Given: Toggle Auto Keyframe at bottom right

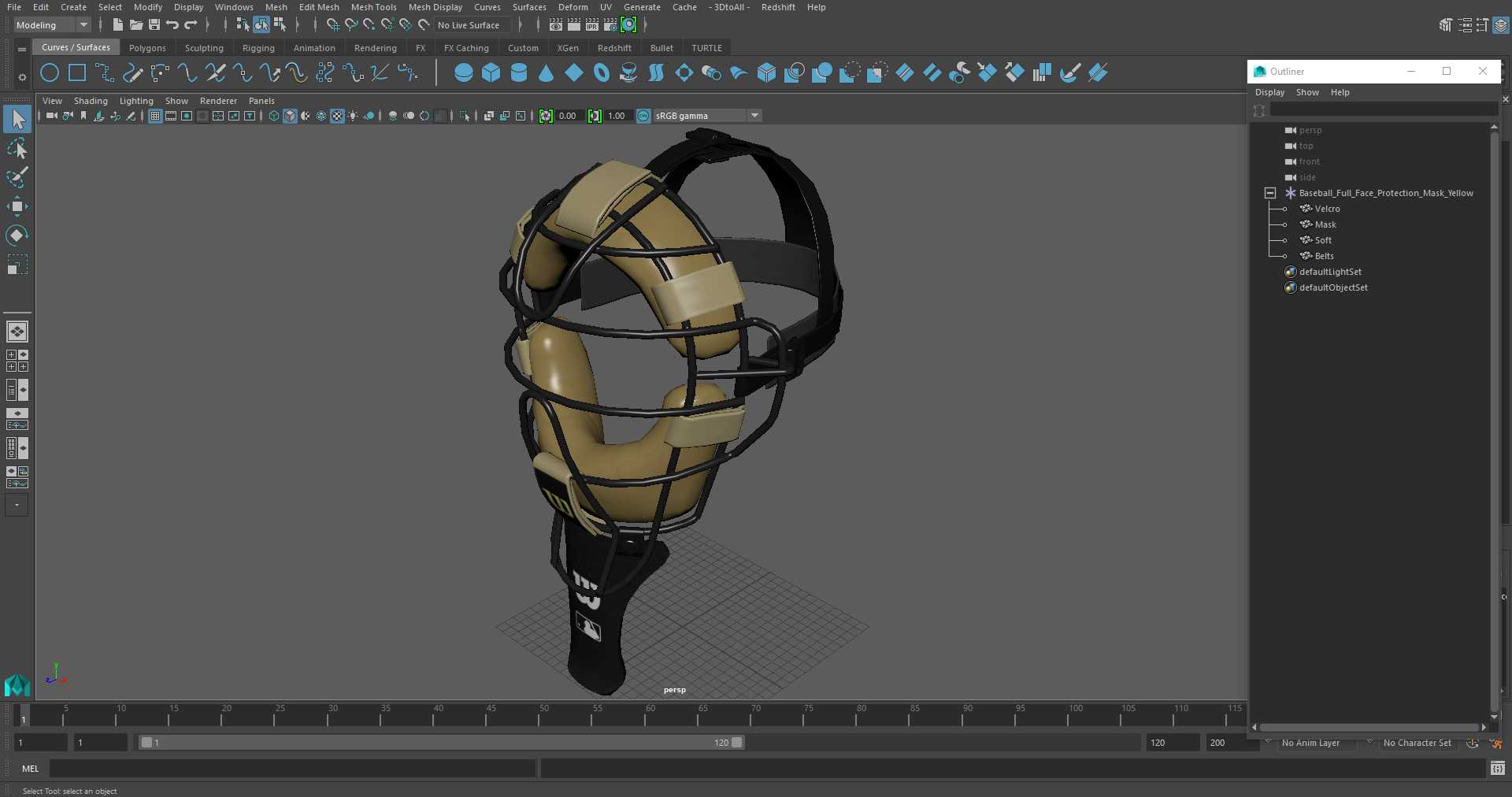Looking at the screenshot, I should [1472, 743].
